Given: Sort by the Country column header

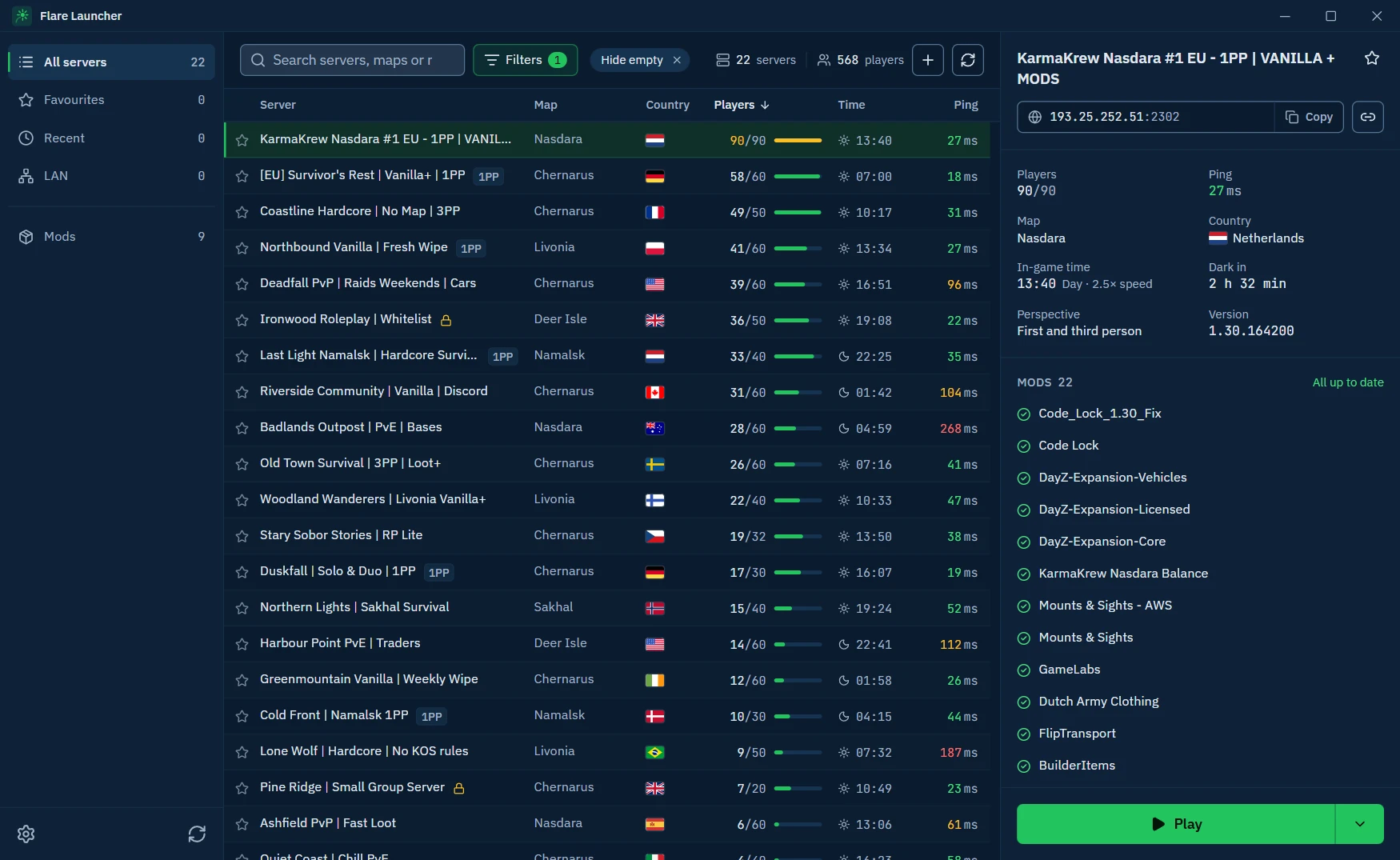Looking at the screenshot, I should click(x=667, y=105).
